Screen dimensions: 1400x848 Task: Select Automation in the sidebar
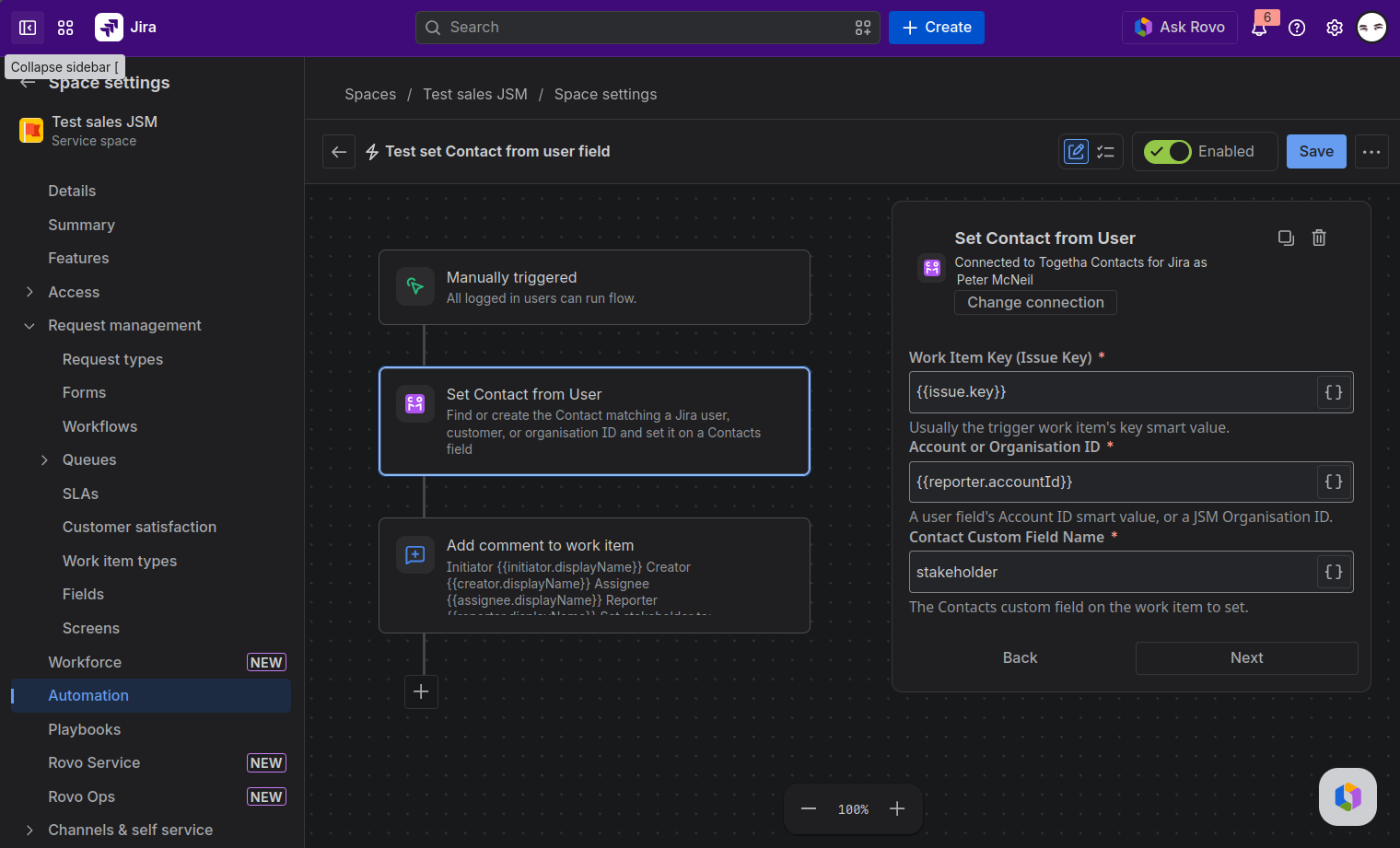(x=151, y=696)
